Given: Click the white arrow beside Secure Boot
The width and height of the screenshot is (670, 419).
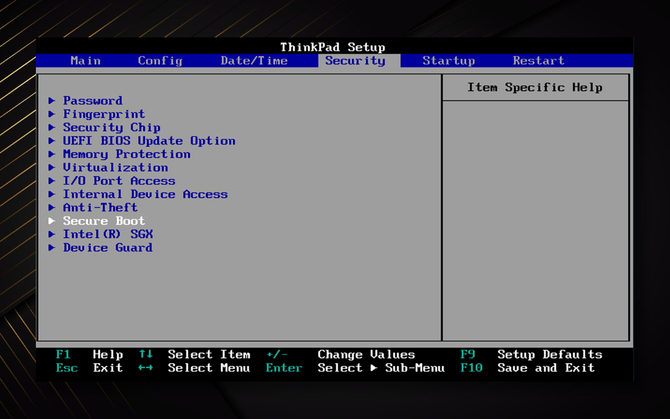Looking at the screenshot, I should pos(52,221).
